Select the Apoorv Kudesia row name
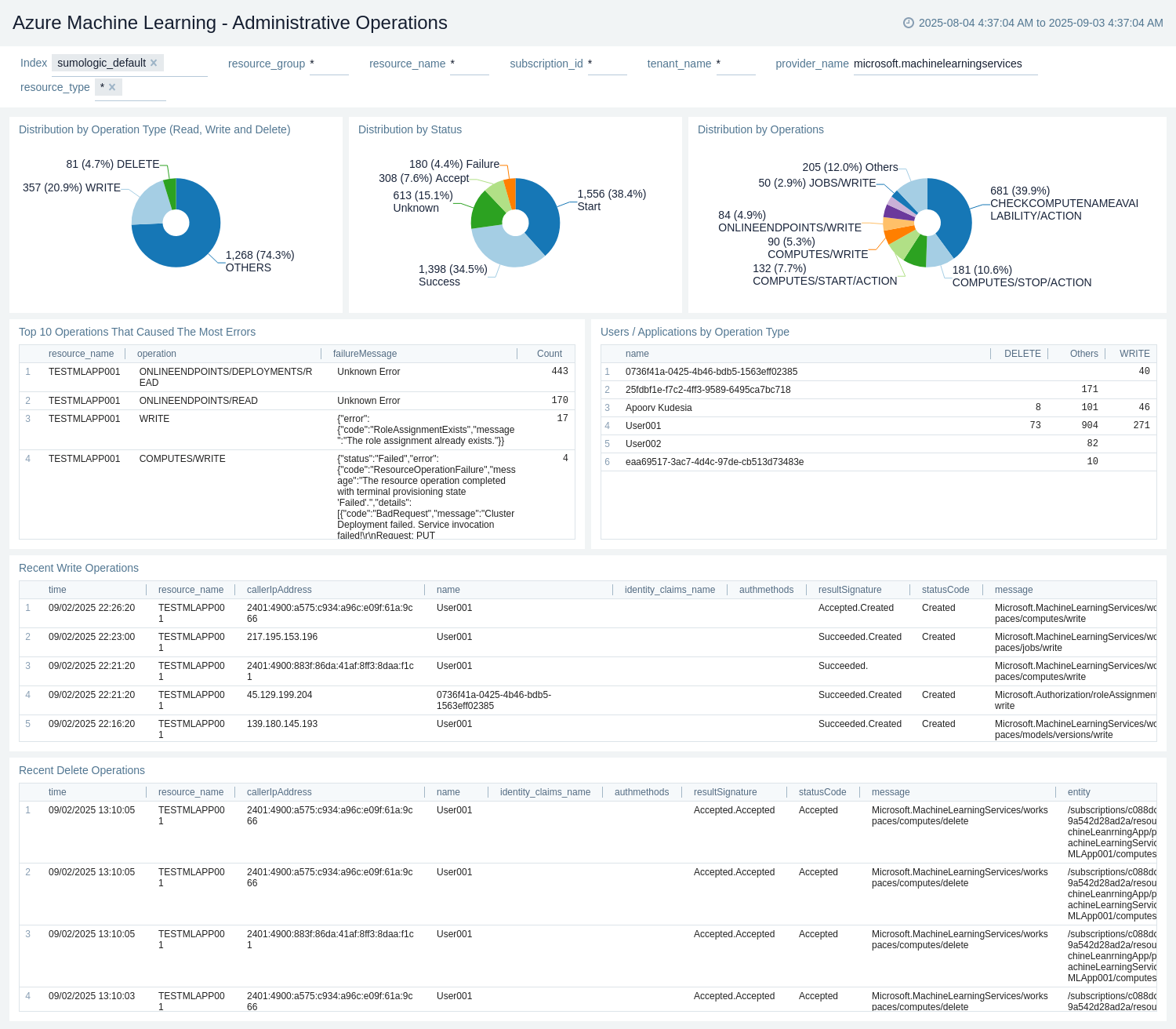The width and height of the screenshot is (1176, 1029). (659, 408)
